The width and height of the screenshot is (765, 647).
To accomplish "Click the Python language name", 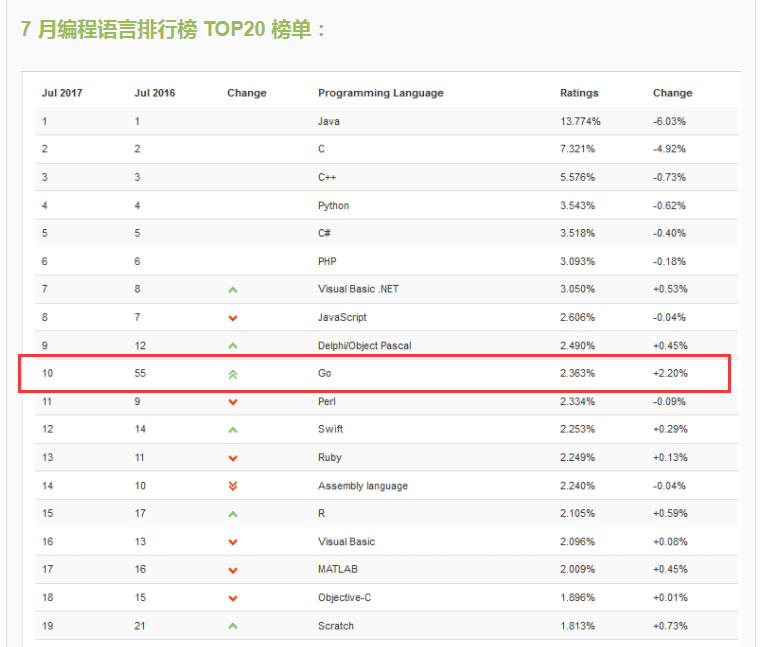I will (x=333, y=205).
